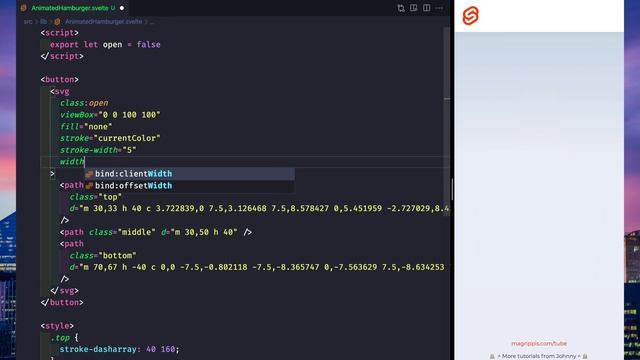Click the source control compare icon in editor toolbar
This screenshot has width=640, height=360.
coord(401,8)
